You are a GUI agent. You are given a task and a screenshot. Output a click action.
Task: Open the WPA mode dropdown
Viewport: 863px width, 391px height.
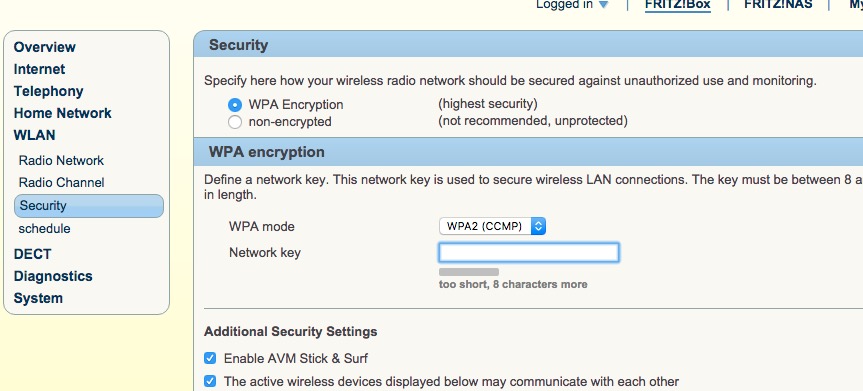click(x=492, y=226)
